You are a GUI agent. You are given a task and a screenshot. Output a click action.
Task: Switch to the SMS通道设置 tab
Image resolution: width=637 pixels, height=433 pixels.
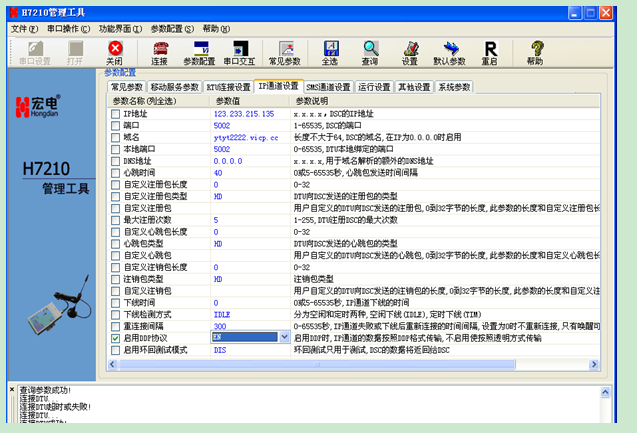click(x=329, y=87)
